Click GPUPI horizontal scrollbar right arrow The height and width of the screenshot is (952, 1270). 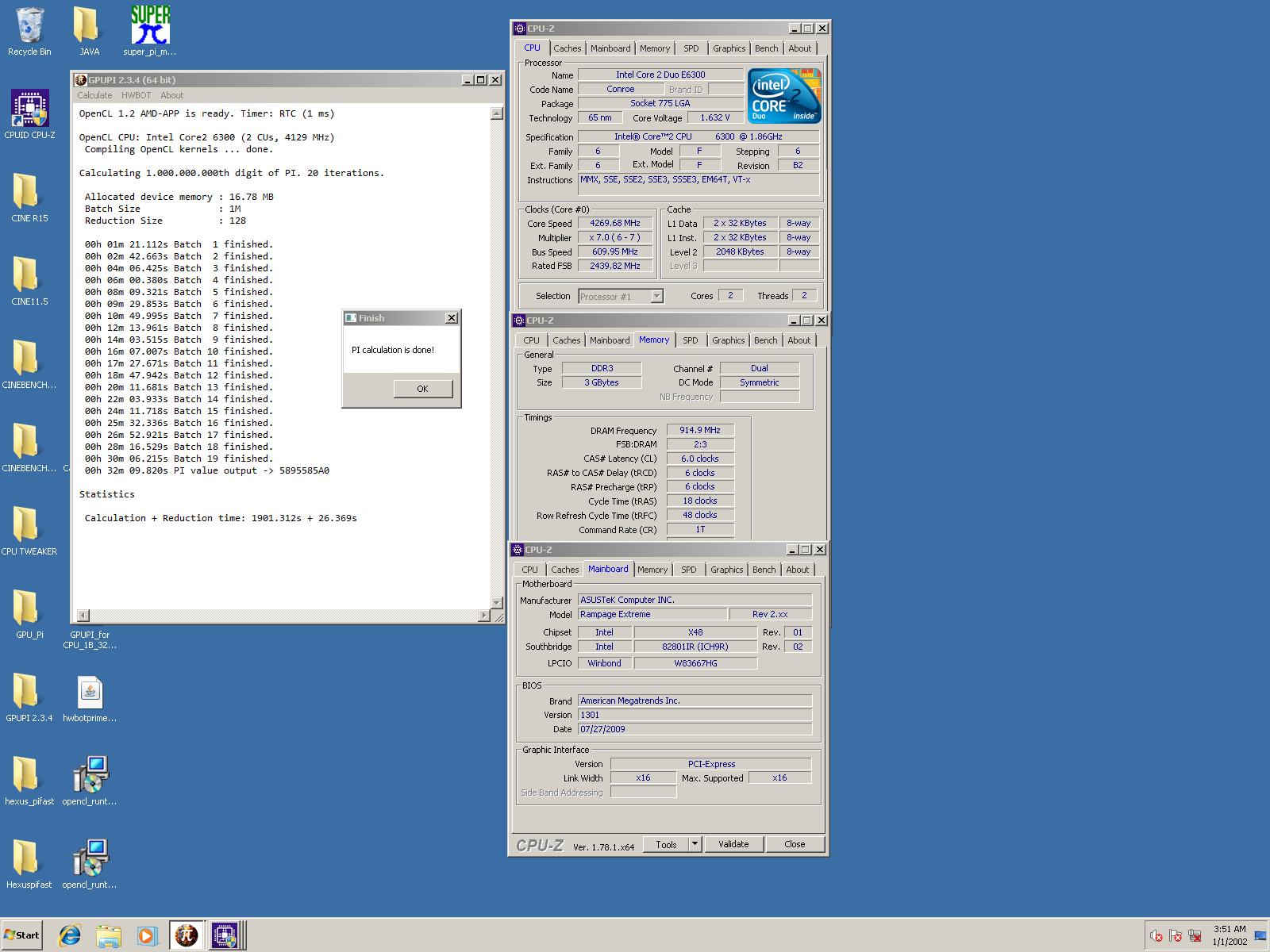click(x=485, y=616)
